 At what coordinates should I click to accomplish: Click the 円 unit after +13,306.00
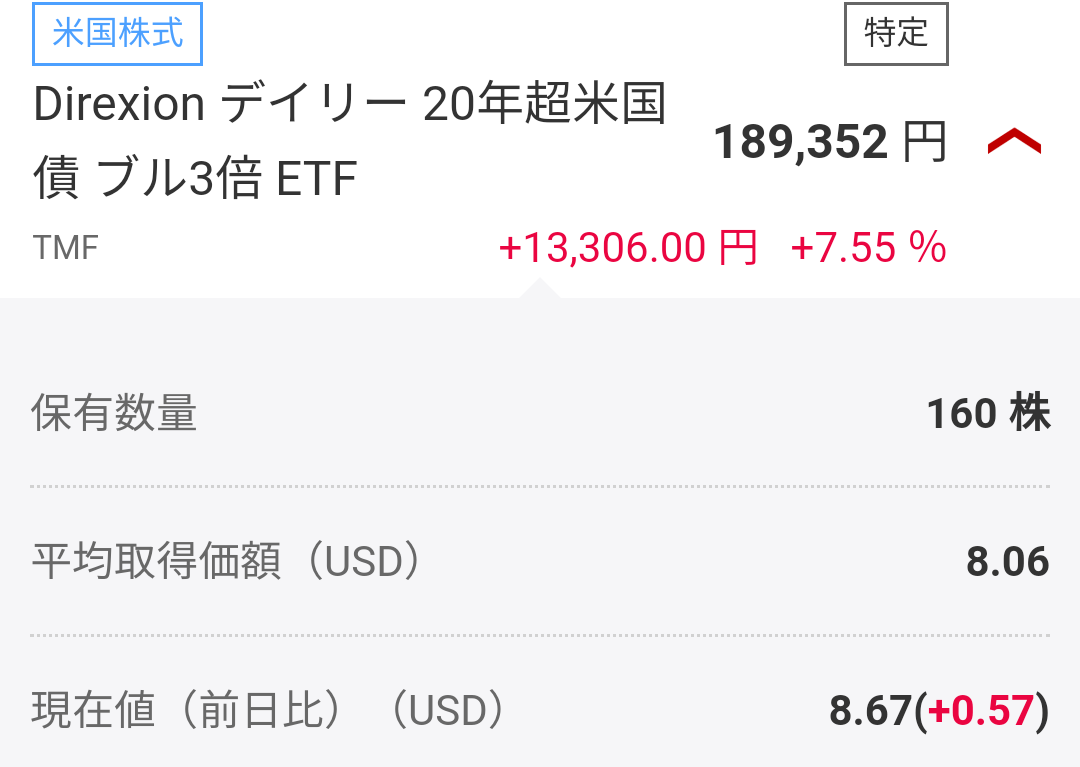(738, 248)
